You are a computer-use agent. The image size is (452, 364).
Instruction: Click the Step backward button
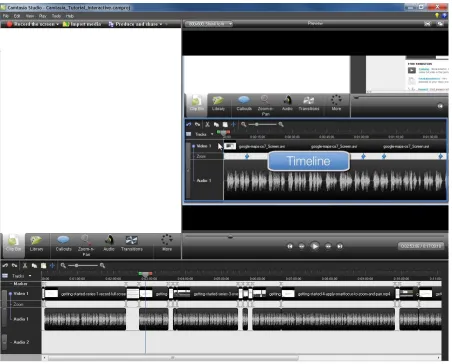click(x=301, y=246)
